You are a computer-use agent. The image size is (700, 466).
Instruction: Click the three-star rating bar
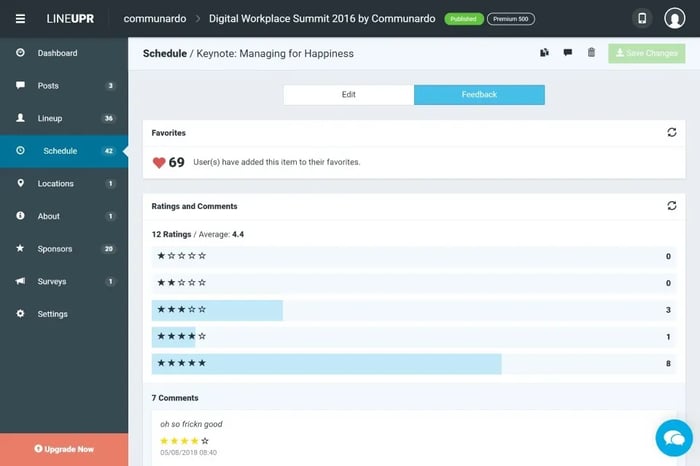(217, 310)
